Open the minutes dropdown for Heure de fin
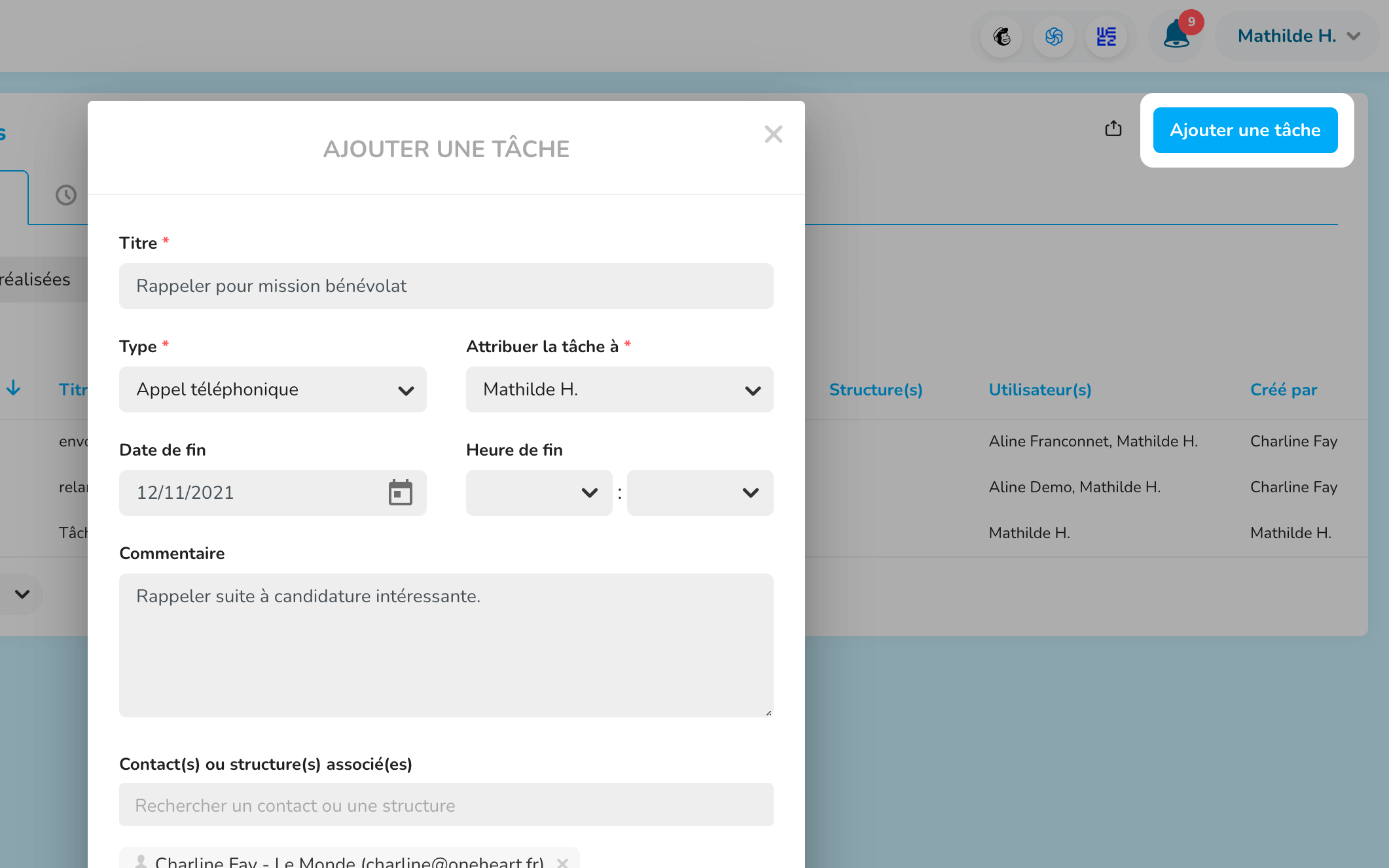 click(x=700, y=492)
